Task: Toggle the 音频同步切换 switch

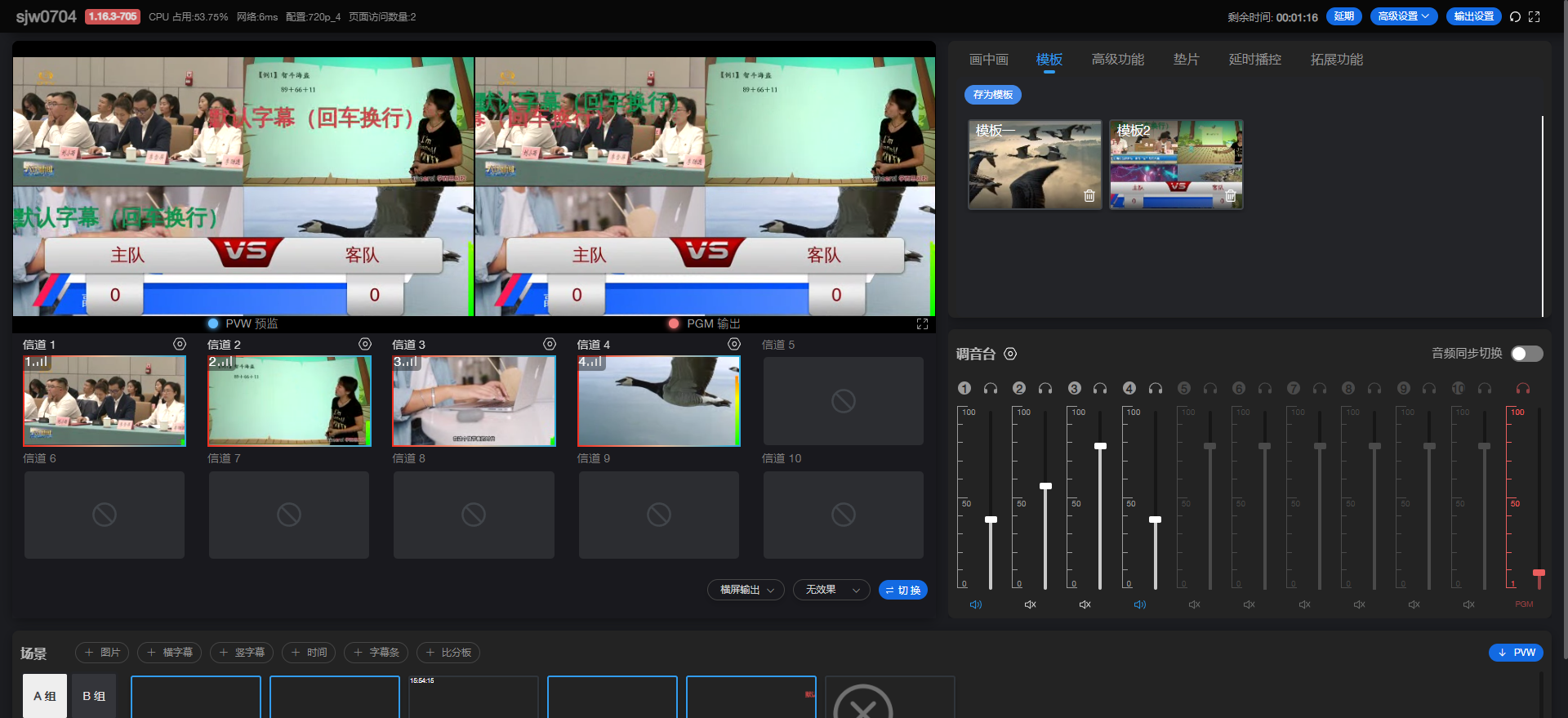Action: coord(1526,354)
